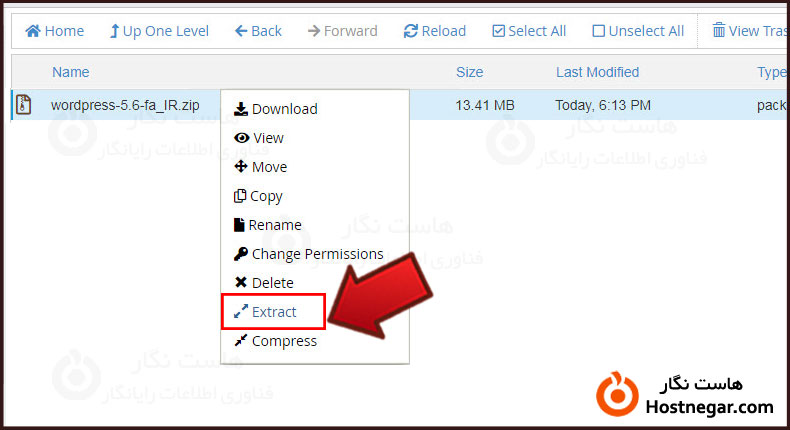The height and width of the screenshot is (430, 790).
Task: Sort files by Last Modified column
Action: 598,72
